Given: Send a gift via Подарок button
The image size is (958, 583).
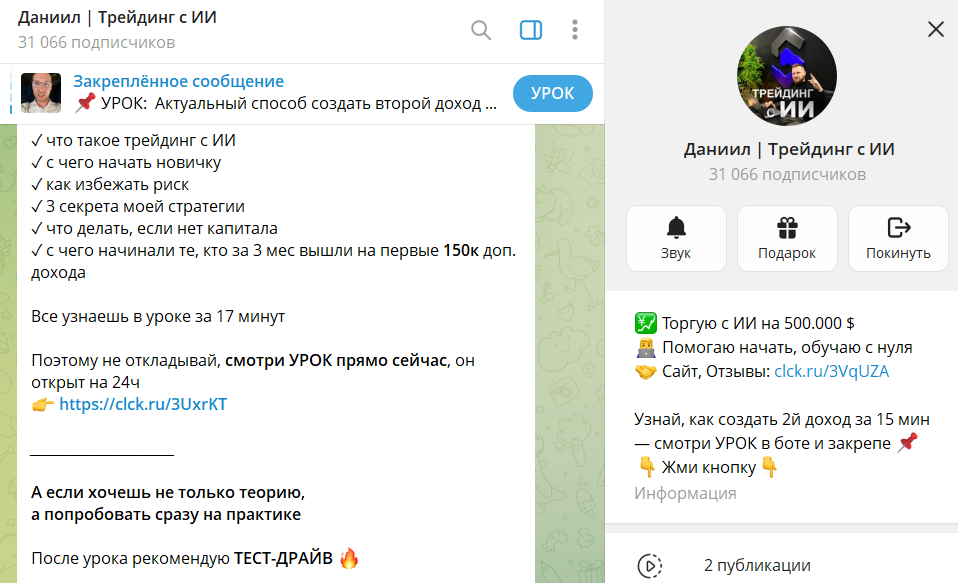Looking at the screenshot, I should tap(787, 238).
